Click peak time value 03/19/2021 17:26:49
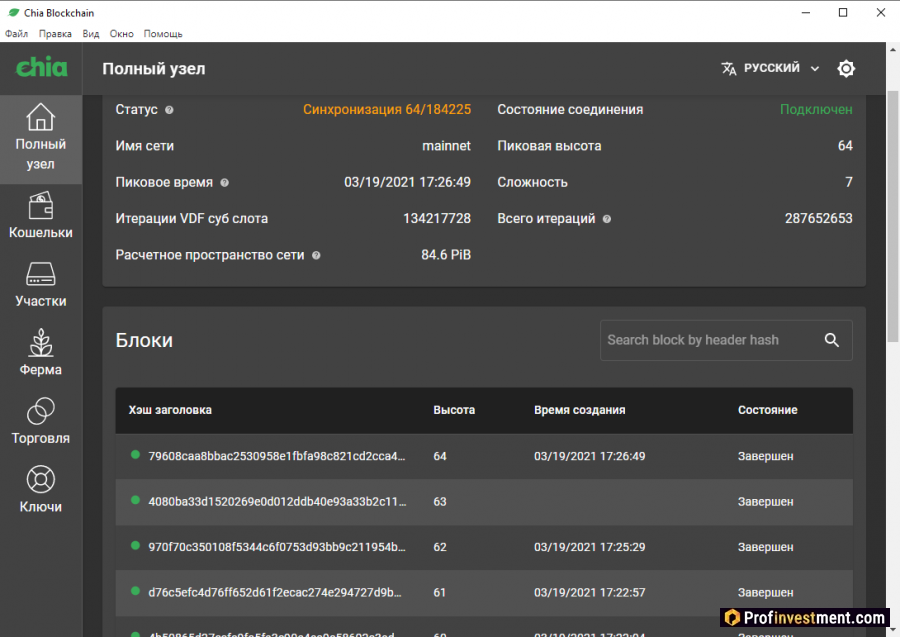This screenshot has height=637, width=900. [x=407, y=182]
